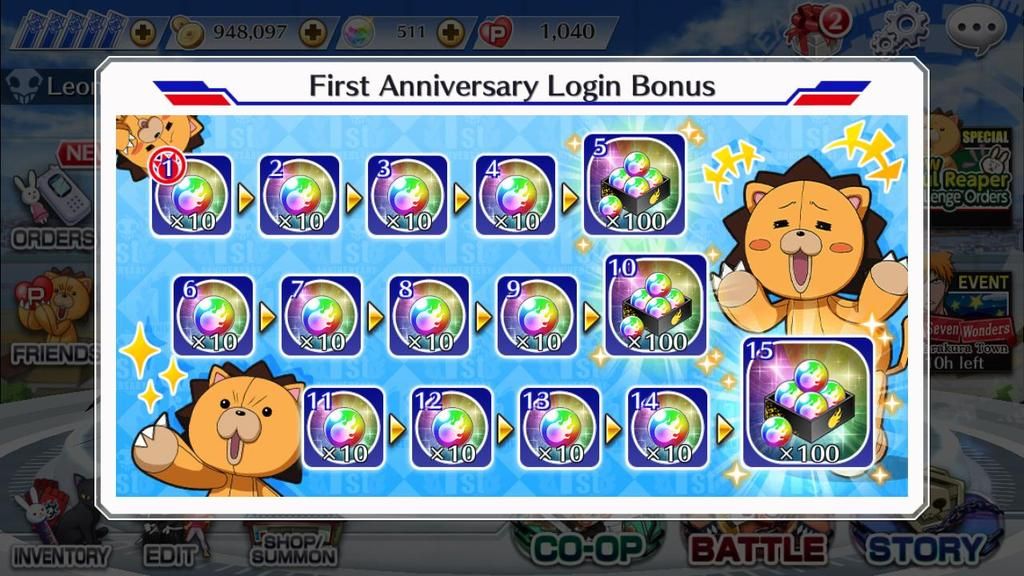The image size is (1024, 576).
Task: Click the day 3 spirit orb icon
Action: pos(408,195)
